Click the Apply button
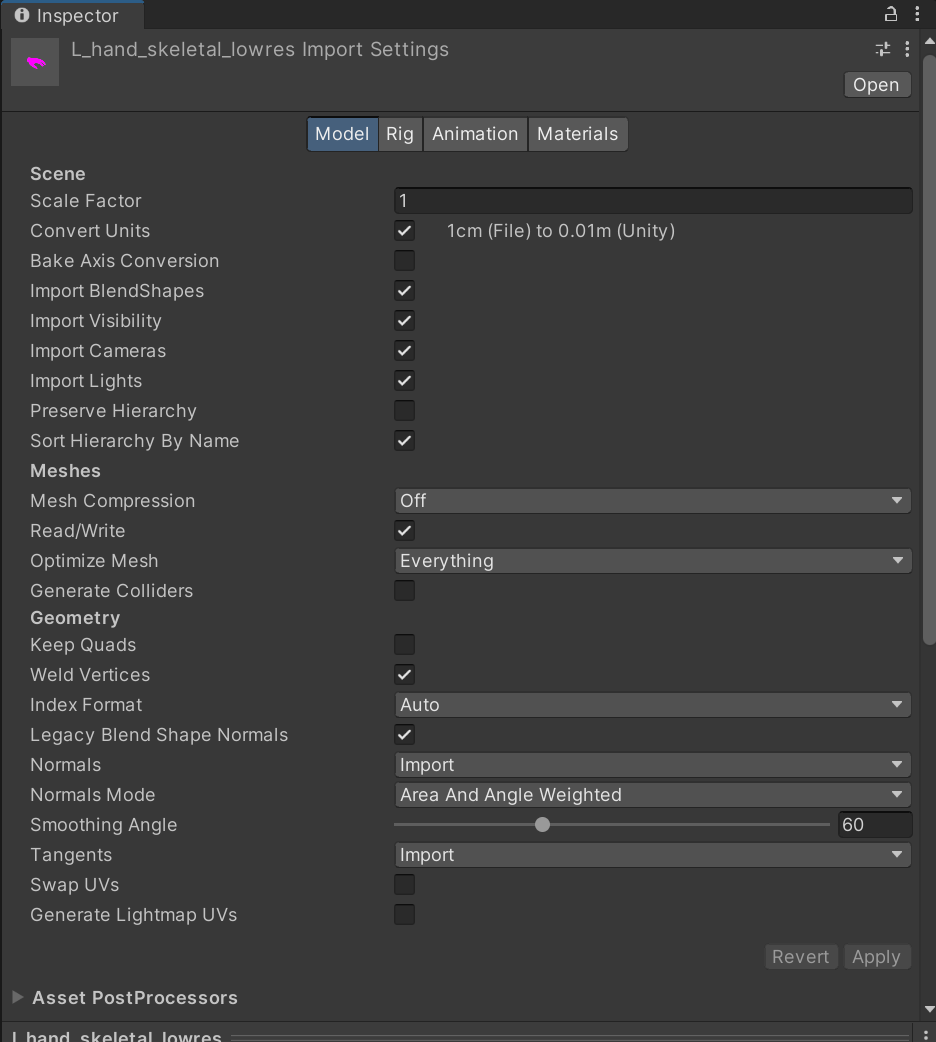The image size is (936, 1042). (x=877, y=957)
